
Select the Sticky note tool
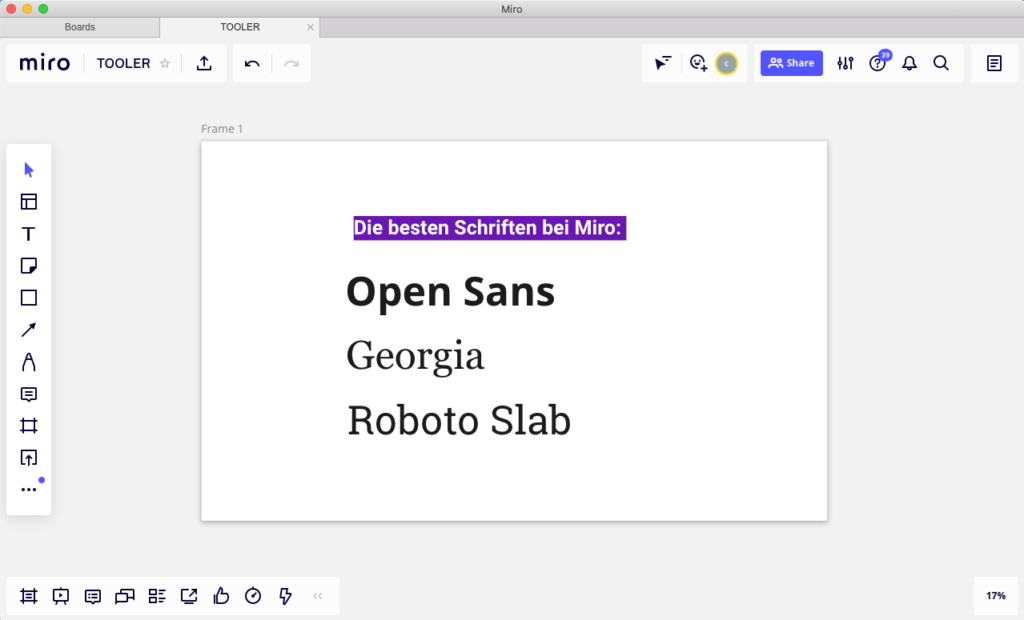pos(29,266)
